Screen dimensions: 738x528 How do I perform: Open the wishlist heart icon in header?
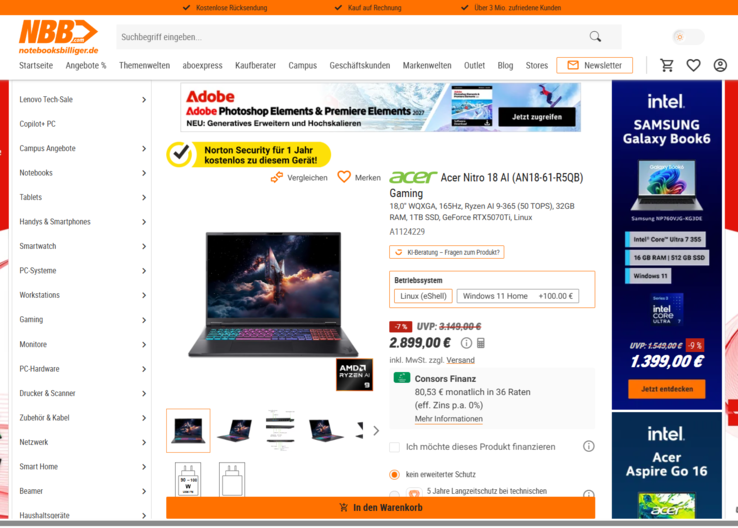point(693,65)
